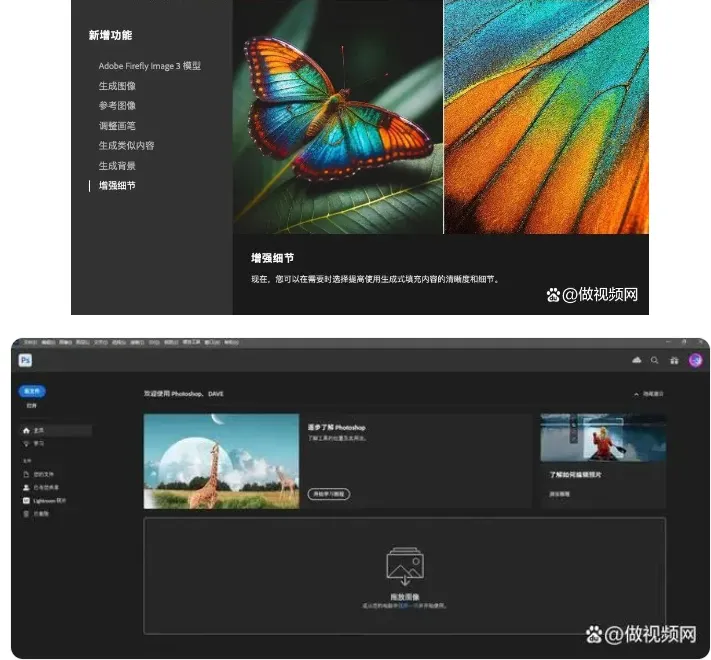Click the giraffe tutorial thumbnail
This screenshot has height=660, width=711.
(x=221, y=461)
